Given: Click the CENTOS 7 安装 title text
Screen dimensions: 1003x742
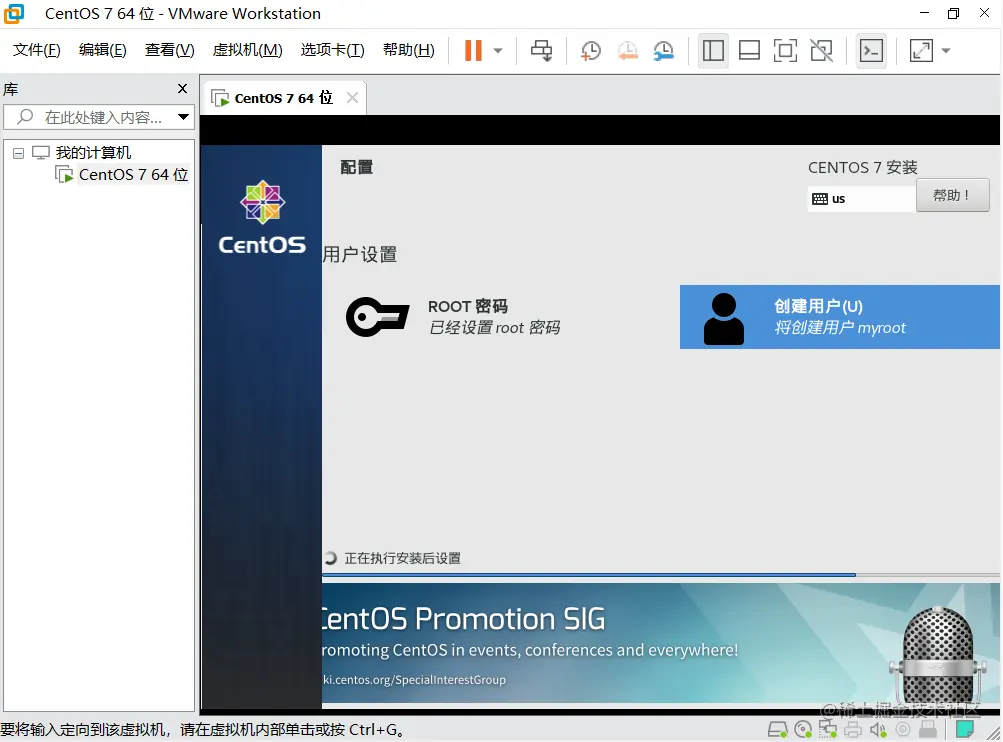Looking at the screenshot, I should (862, 168).
